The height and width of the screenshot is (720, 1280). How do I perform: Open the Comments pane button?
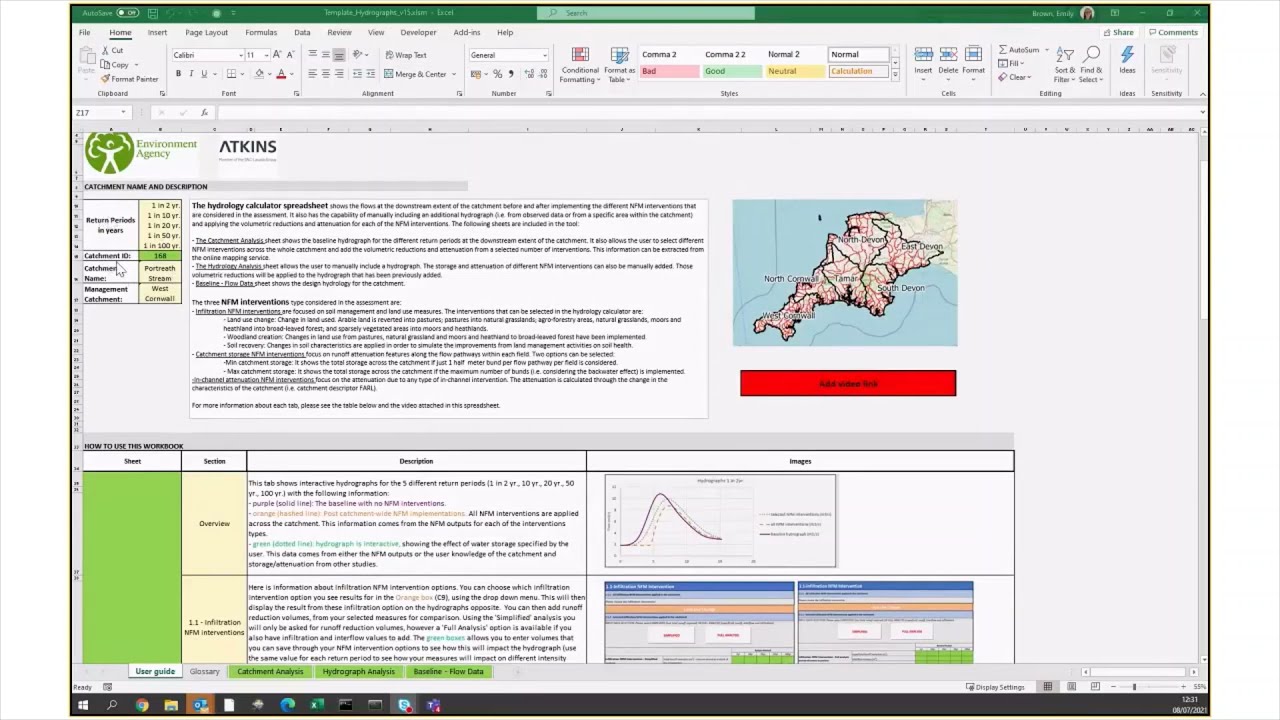click(1173, 32)
